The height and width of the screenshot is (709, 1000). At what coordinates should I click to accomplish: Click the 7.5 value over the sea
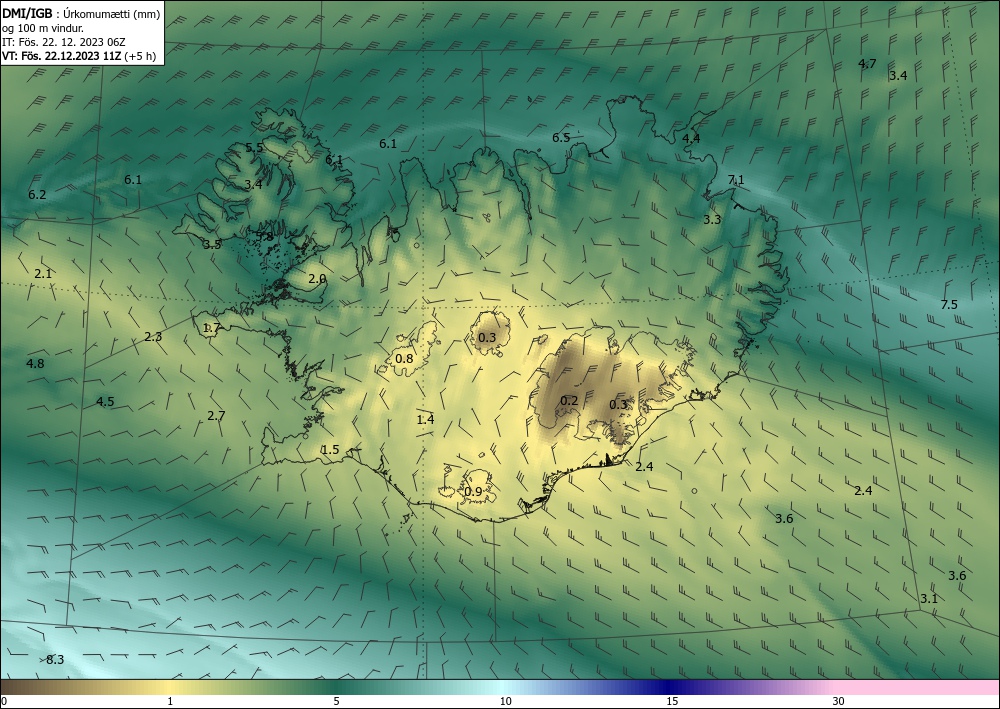tap(949, 305)
